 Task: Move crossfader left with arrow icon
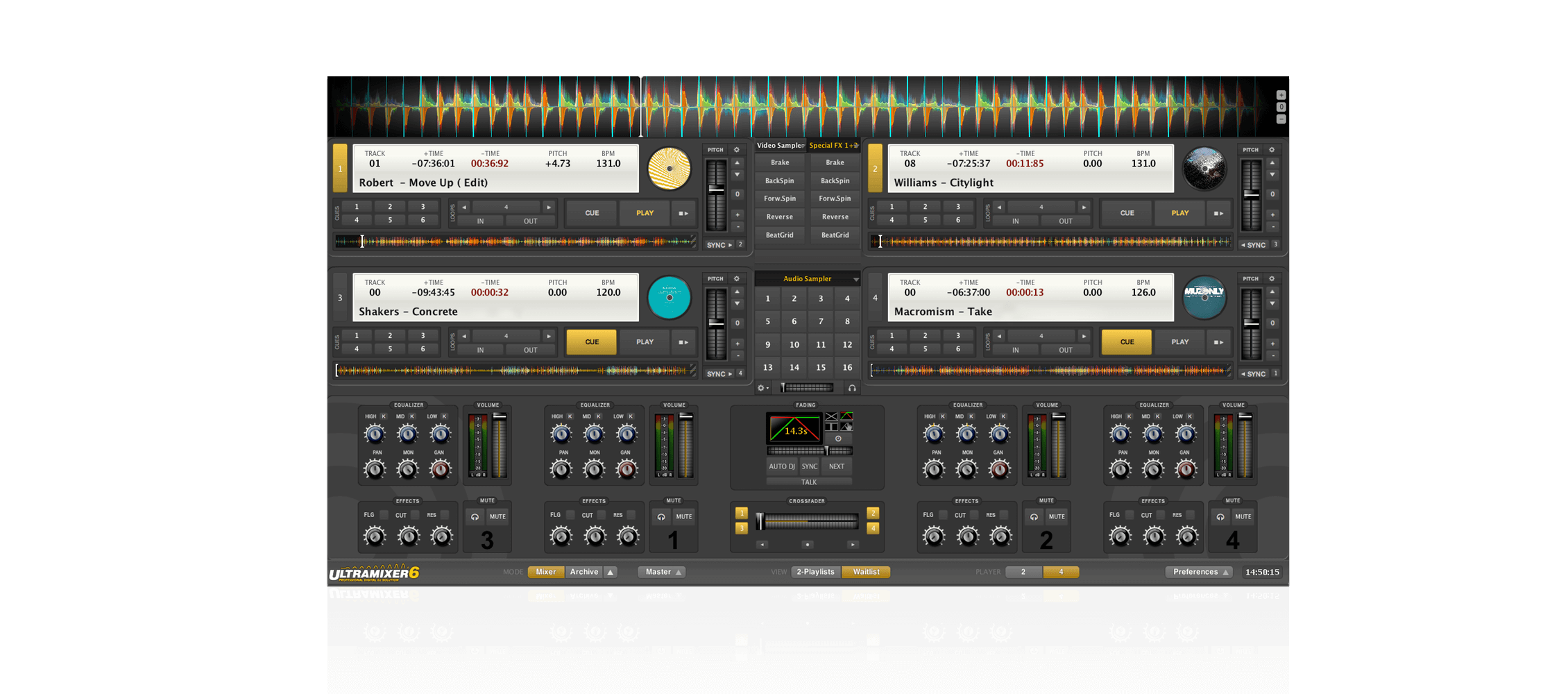(x=762, y=545)
